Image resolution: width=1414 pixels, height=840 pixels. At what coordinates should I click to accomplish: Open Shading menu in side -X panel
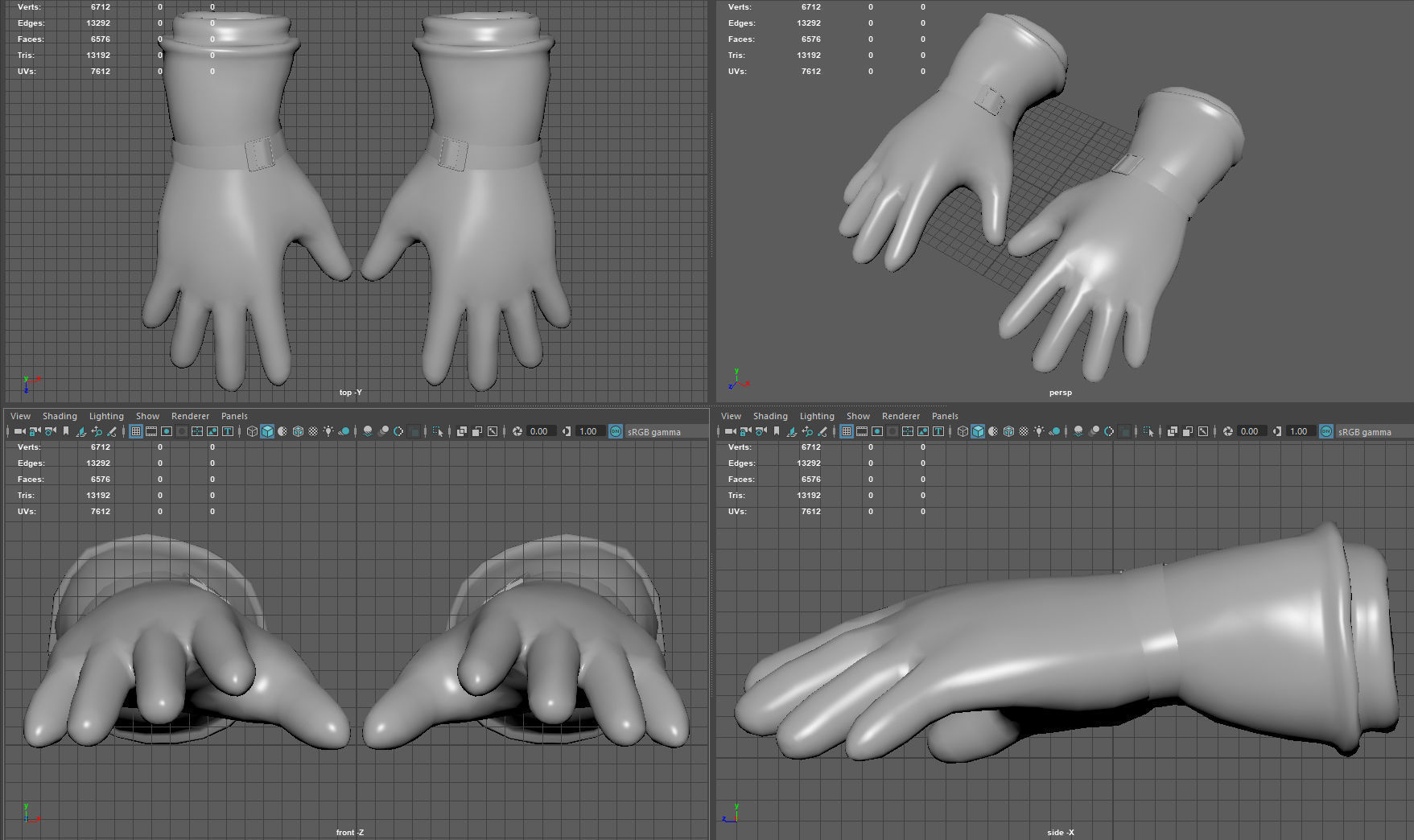tap(770, 416)
